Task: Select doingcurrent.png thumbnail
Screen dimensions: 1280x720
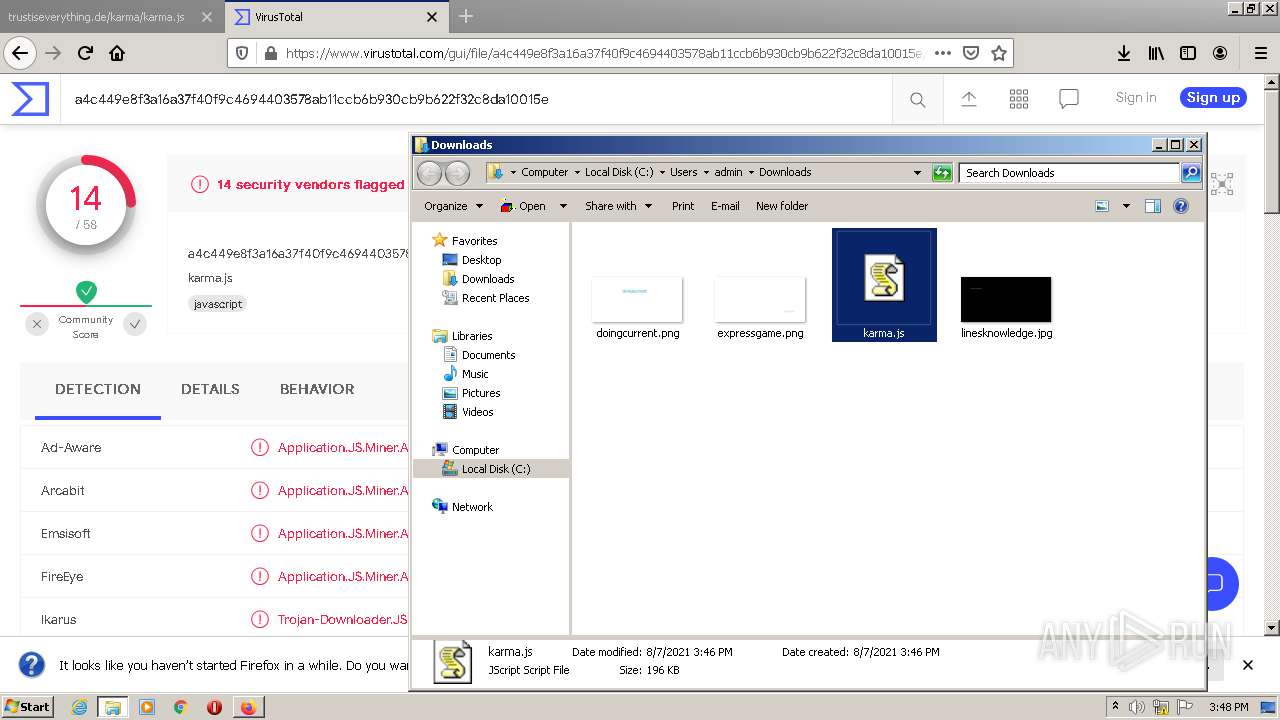Action: [637, 299]
